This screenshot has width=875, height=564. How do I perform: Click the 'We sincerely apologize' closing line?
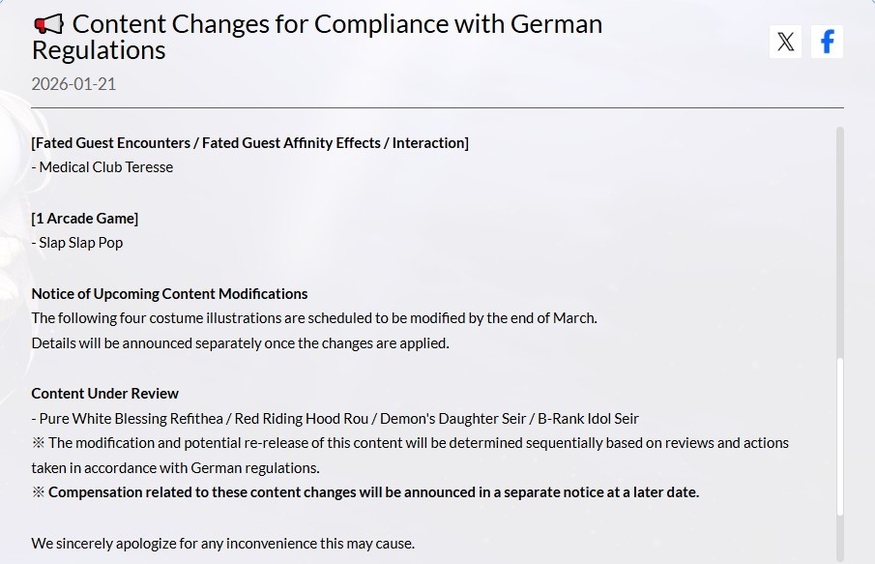click(223, 543)
